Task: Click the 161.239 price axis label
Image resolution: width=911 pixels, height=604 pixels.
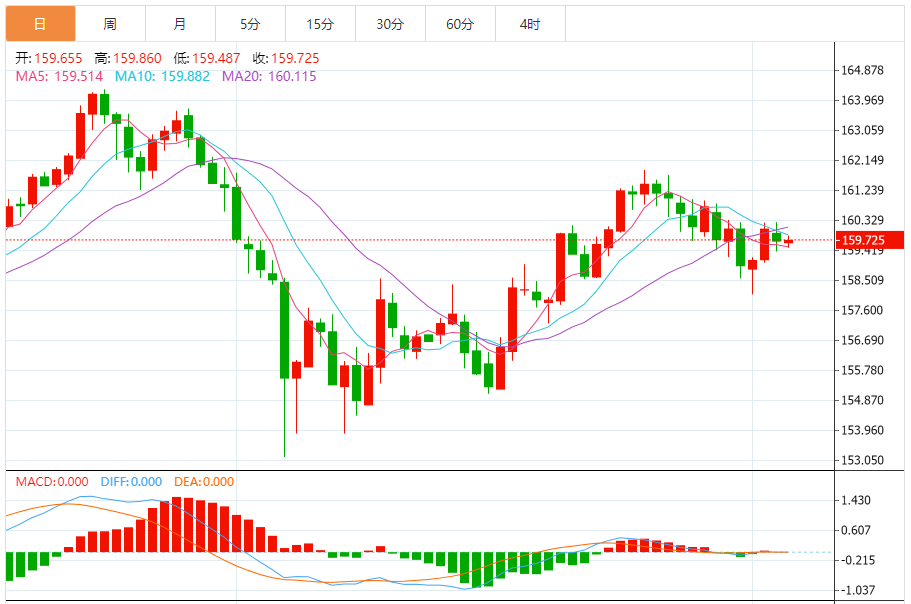Action: pyautogui.click(x=862, y=190)
